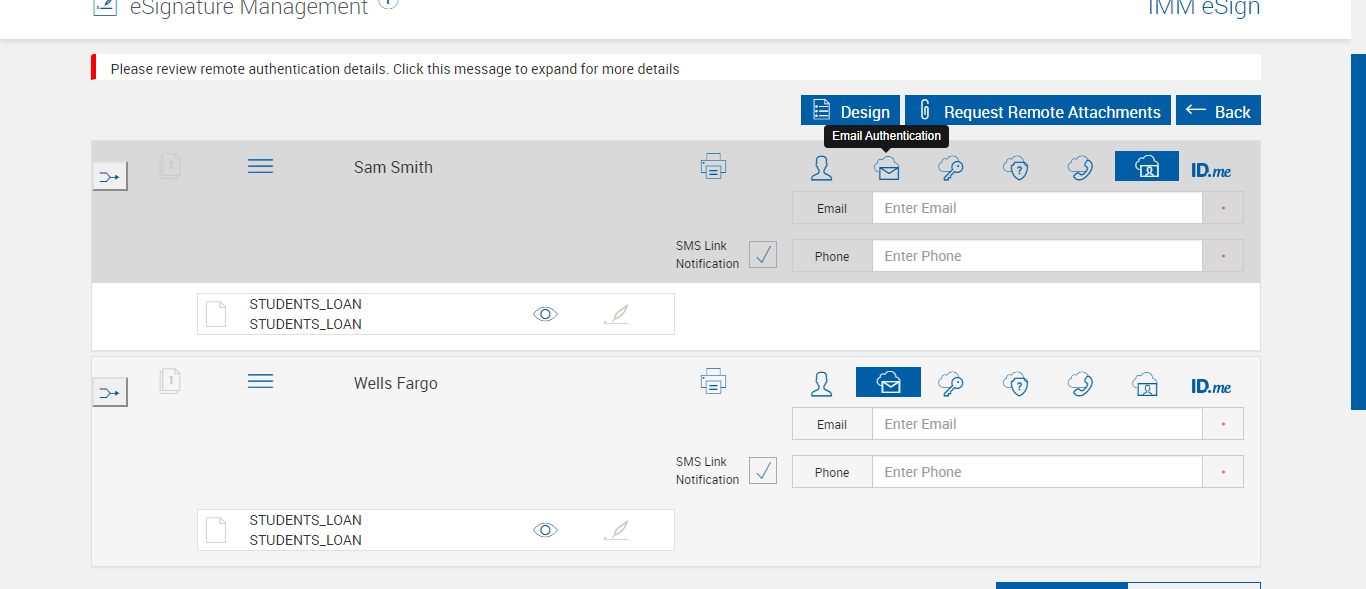Go Back using the Back button
Viewport: 1366px width, 589px height.
(x=1218, y=111)
